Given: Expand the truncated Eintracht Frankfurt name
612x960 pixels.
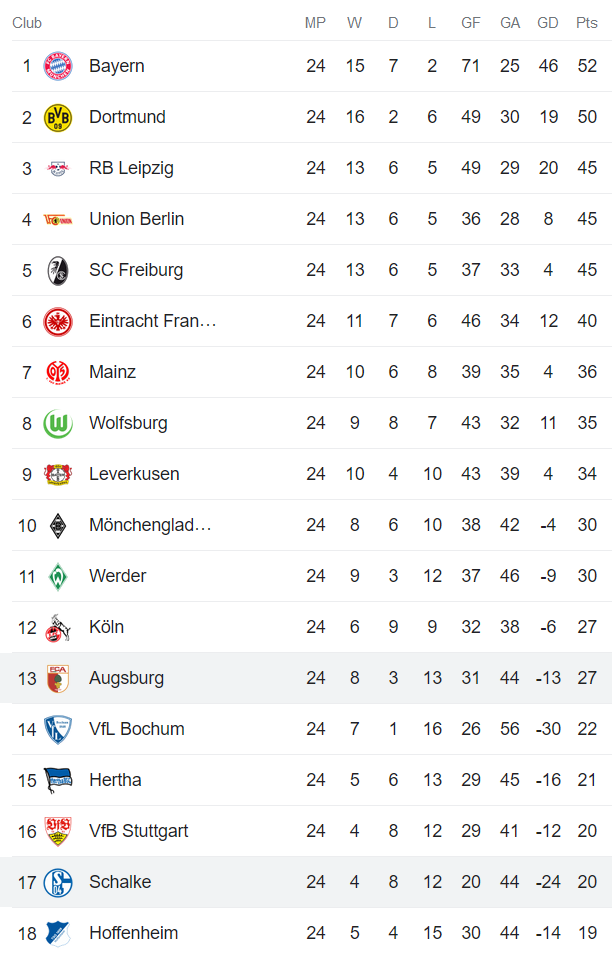Looking at the screenshot, I should coord(152,321).
